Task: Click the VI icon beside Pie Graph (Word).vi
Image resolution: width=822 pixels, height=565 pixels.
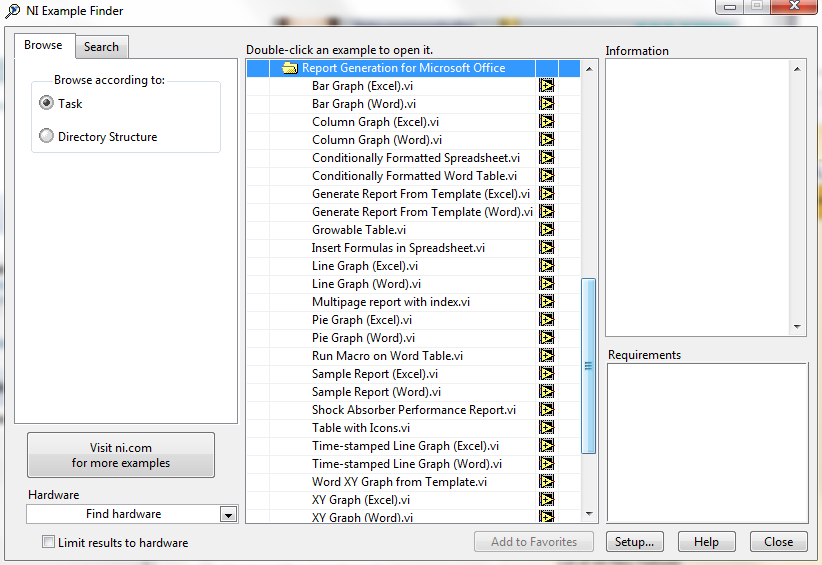Action: 546,338
